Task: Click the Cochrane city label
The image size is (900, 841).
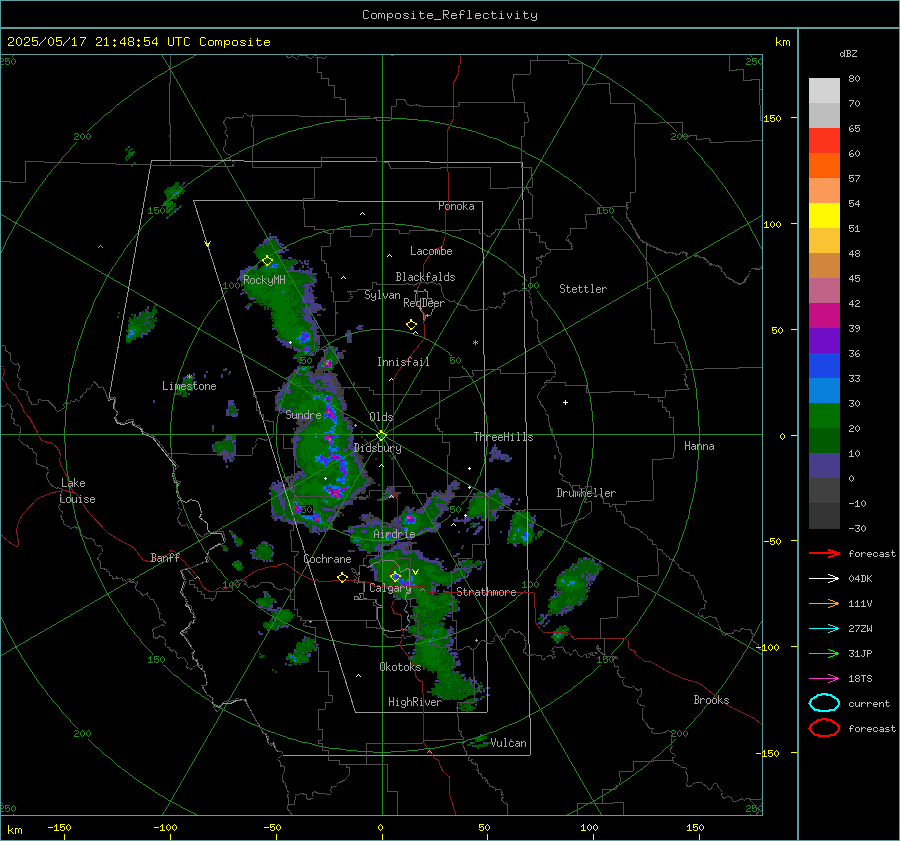Action: 327,559
